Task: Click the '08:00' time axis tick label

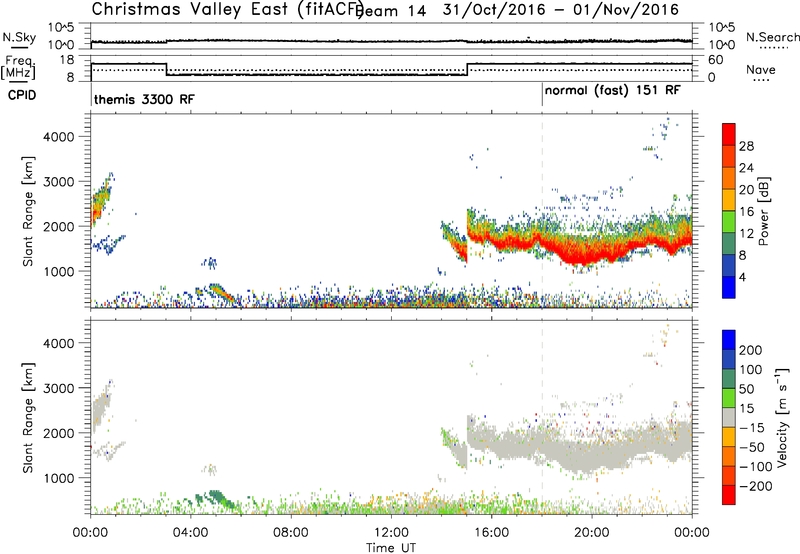Action: (x=291, y=533)
